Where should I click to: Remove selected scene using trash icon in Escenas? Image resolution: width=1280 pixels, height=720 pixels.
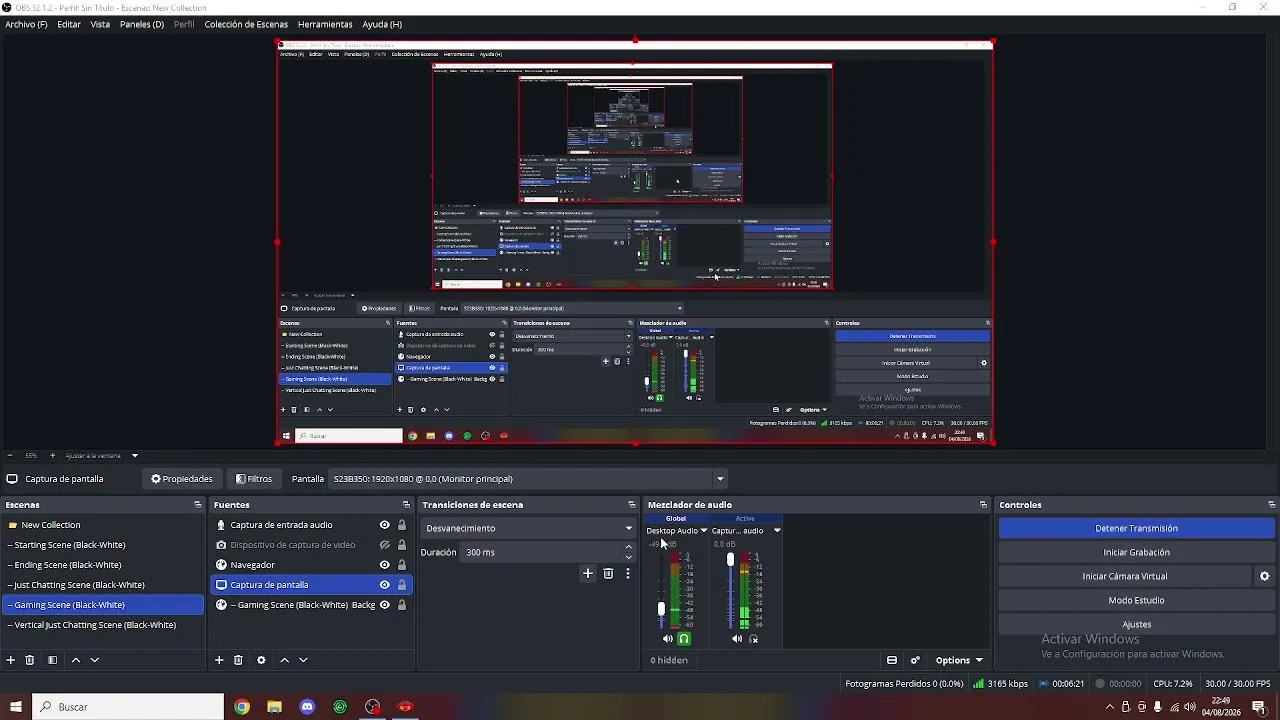point(30,660)
